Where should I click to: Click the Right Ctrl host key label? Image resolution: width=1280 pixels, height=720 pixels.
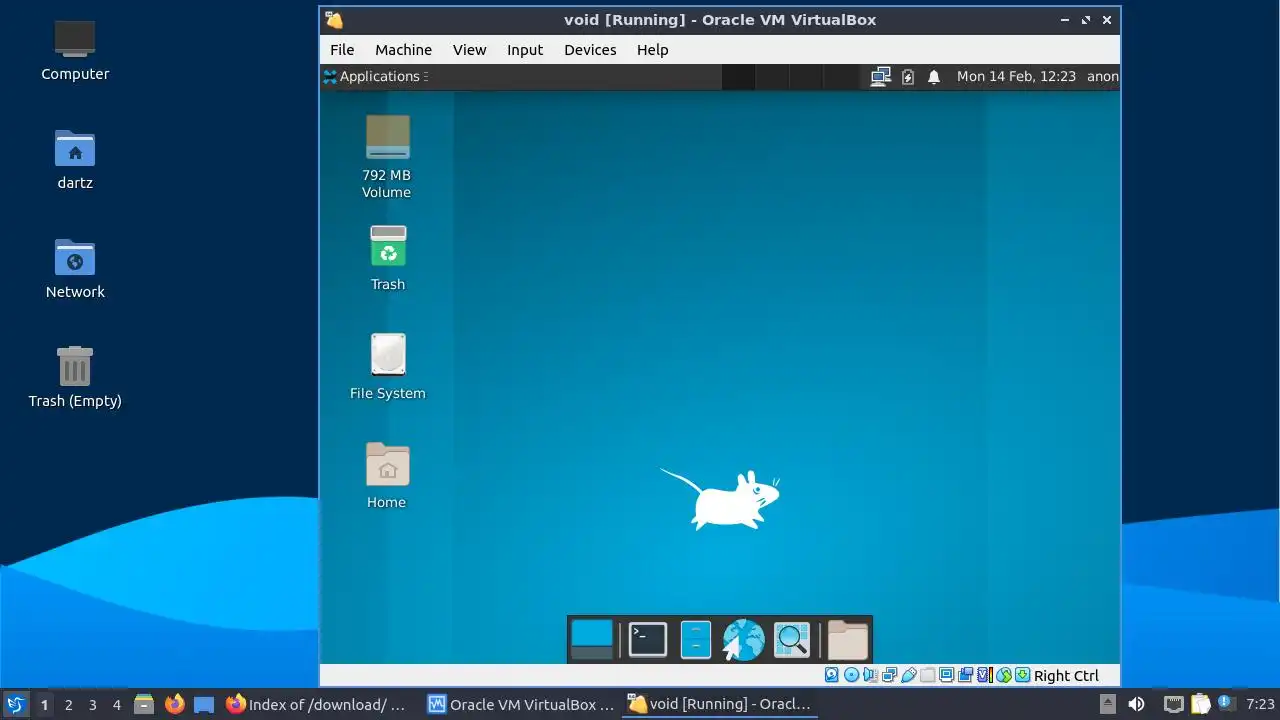1066,676
